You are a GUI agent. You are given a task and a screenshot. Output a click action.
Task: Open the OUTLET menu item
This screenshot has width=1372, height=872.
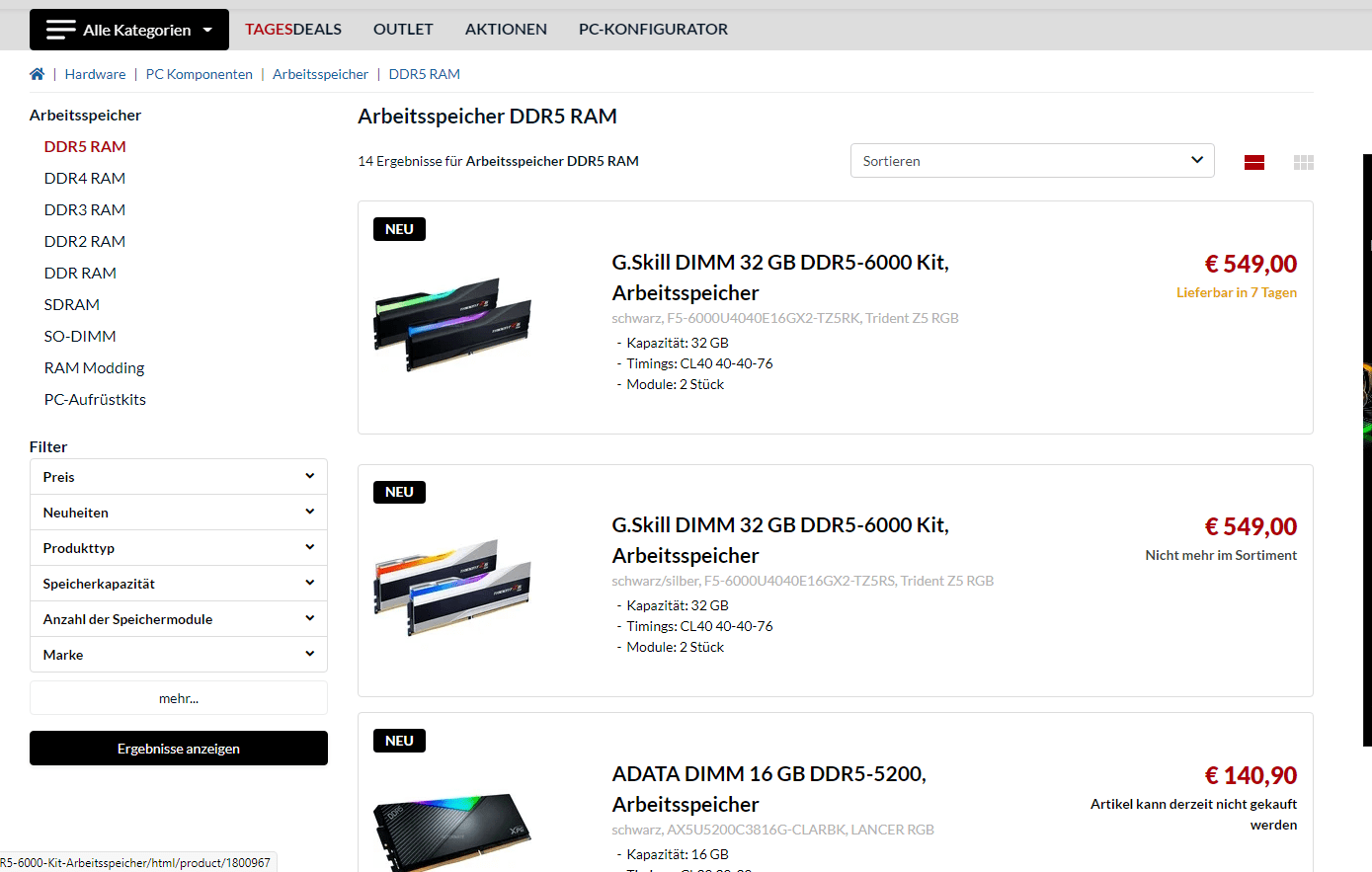pos(403,30)
